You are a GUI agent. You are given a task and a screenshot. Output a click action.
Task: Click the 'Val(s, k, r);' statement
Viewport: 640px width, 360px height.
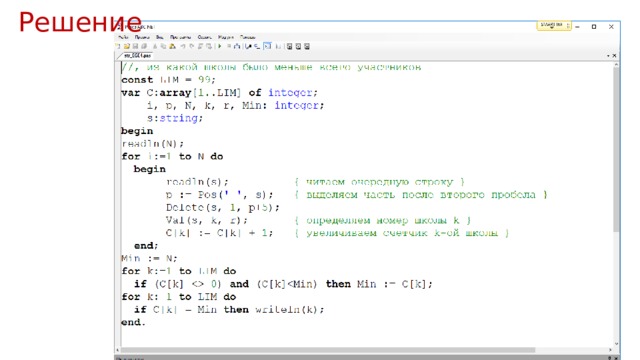click(x=207, y=220)
